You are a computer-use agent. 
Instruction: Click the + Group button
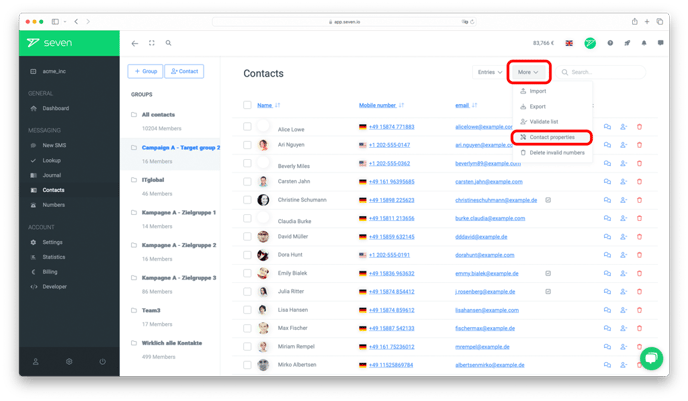click(x=145, y=71)
